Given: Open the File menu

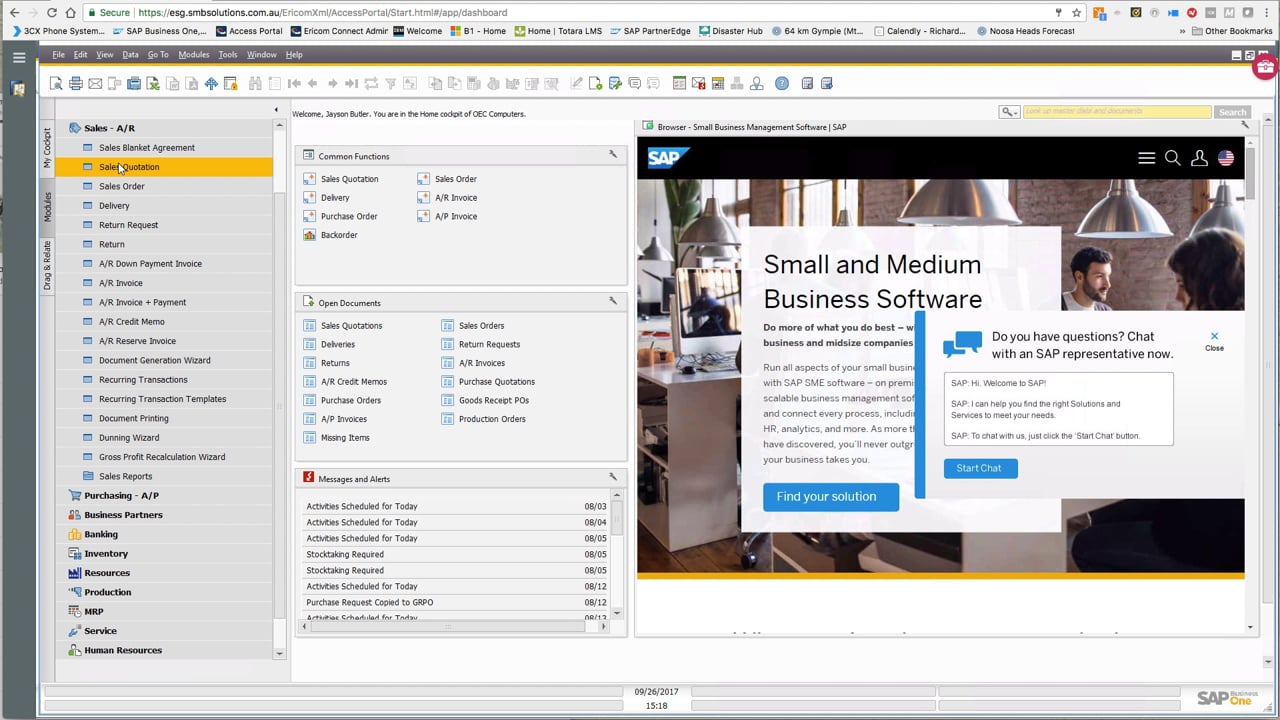Looking at the screenshot, I should click(58, 55).
